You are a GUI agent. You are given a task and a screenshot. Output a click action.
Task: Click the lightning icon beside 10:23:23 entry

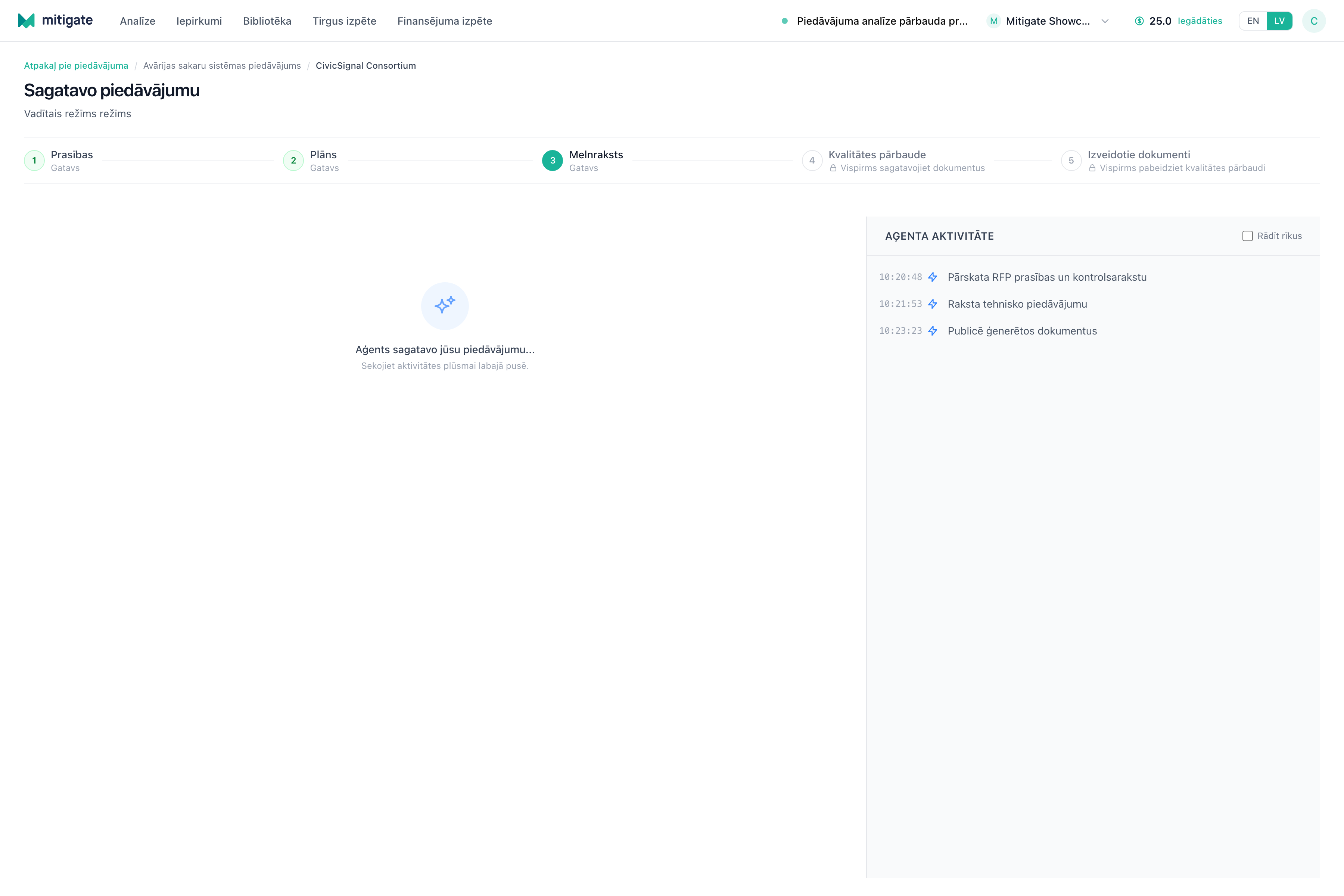click(933, 331)
